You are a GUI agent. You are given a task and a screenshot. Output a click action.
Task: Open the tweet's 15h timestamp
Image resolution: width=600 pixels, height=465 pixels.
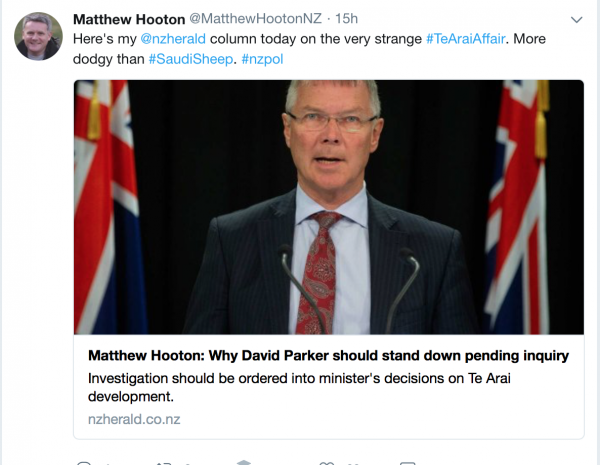coord(346,19)
